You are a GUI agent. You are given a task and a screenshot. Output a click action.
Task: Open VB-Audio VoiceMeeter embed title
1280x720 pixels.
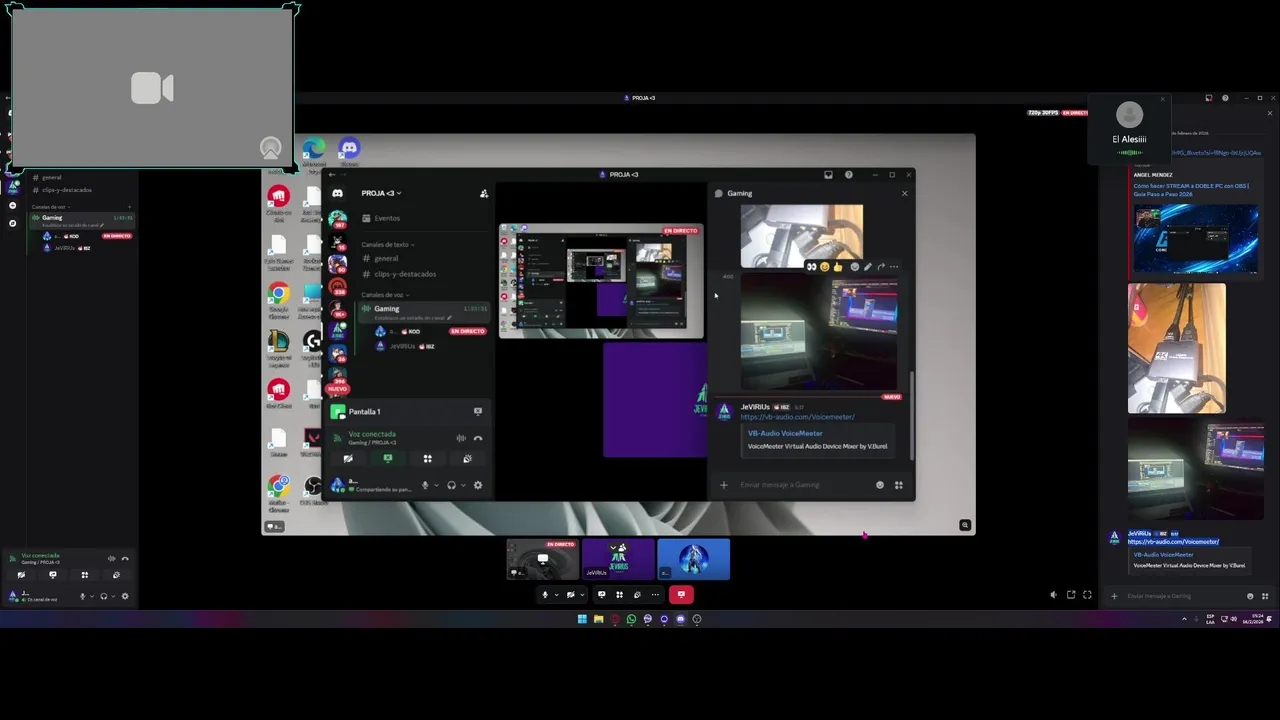1163,554
